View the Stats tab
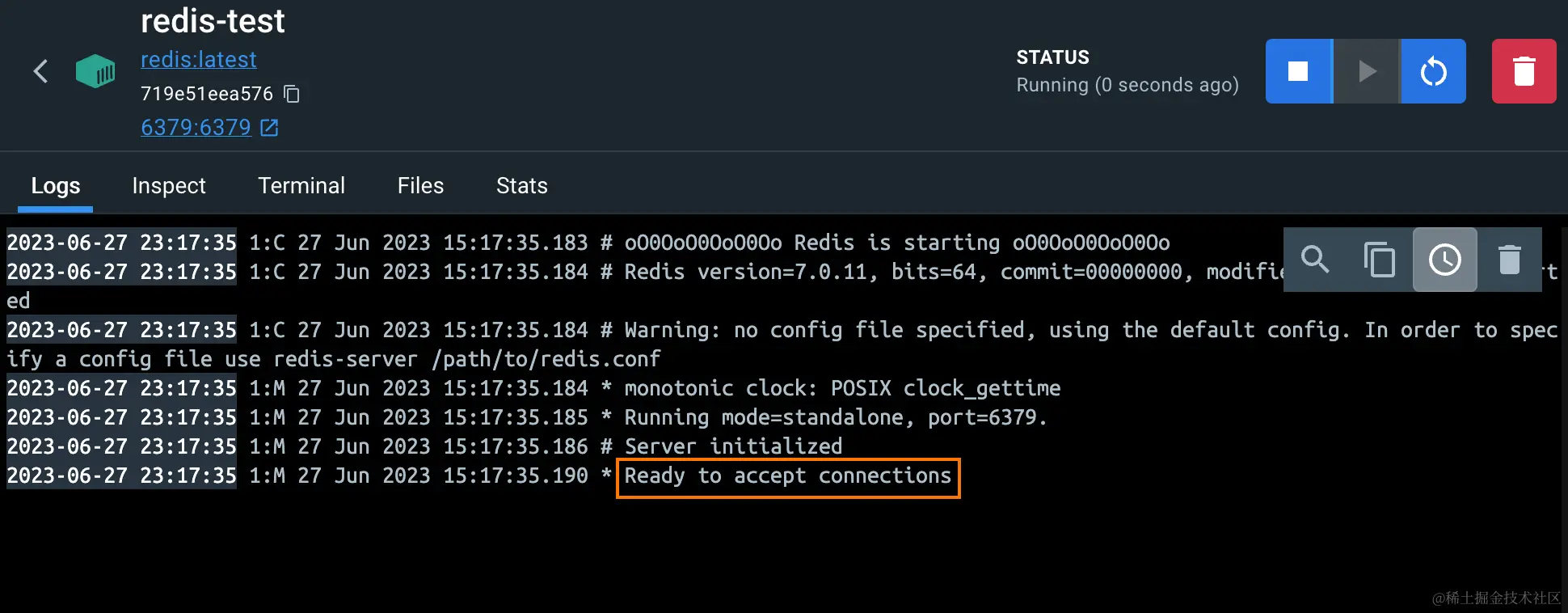Image resolution: width=1568 pixels, height=613 pixels. click(x=522, y=186)
